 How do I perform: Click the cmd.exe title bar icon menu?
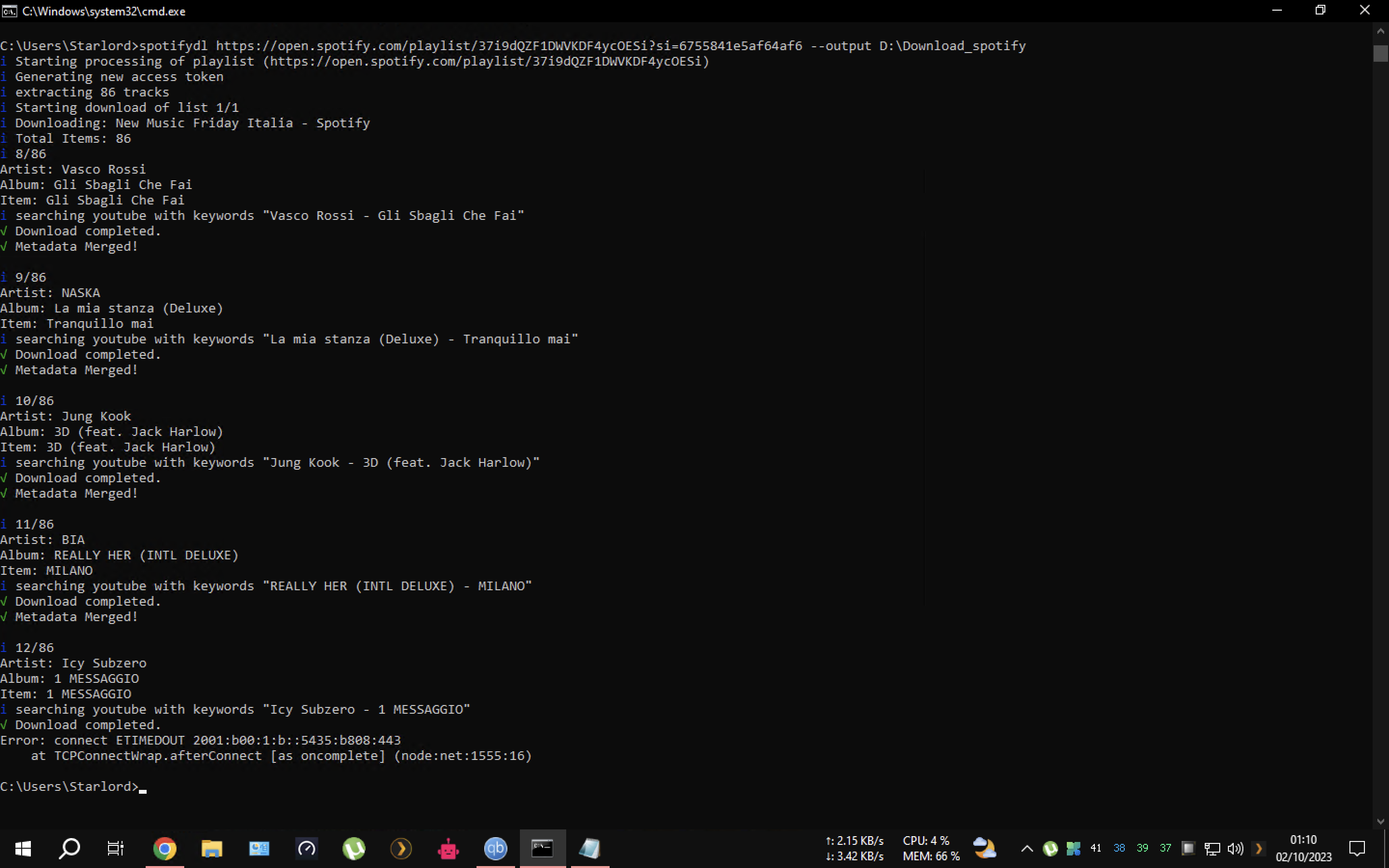(9, 10)
